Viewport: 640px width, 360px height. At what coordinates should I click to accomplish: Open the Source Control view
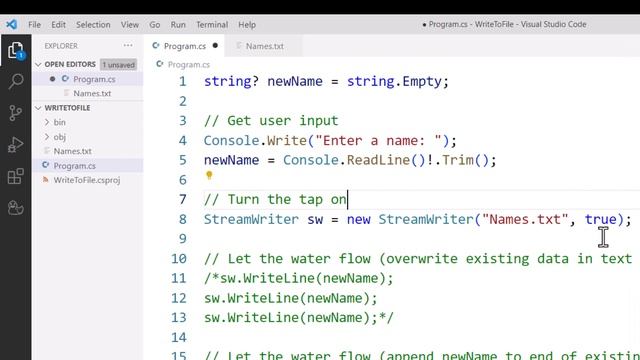tap(16, 113)
